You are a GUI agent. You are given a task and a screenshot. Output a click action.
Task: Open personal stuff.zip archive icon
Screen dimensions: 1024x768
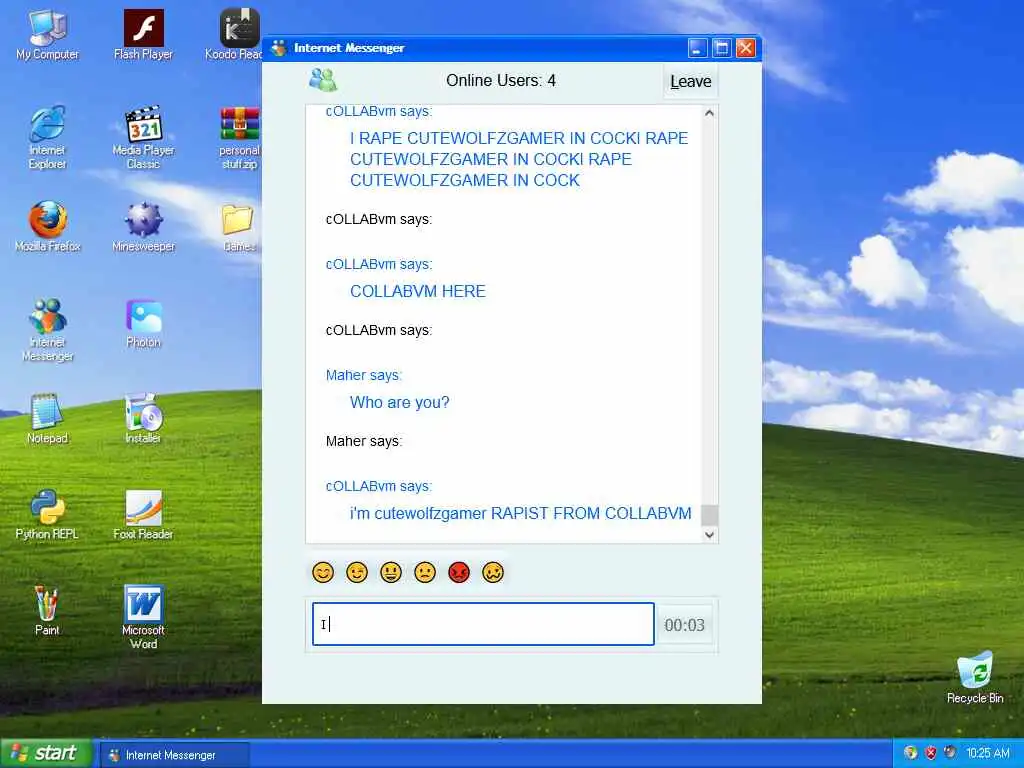(239, 137)
